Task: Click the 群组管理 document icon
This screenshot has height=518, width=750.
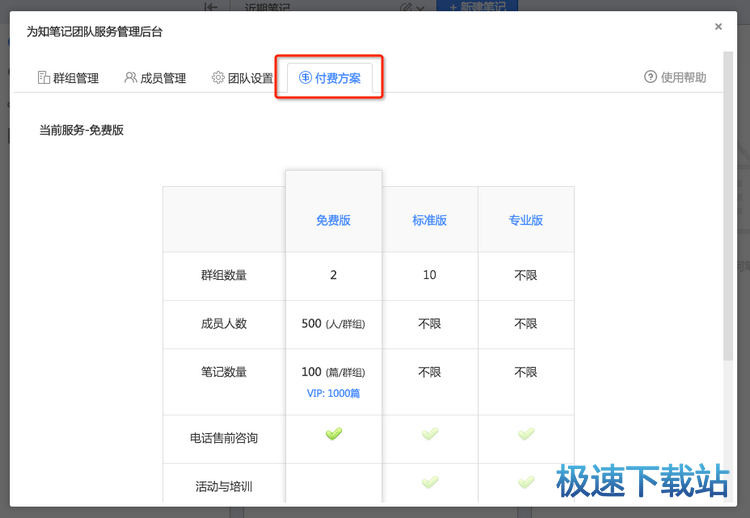Action: 44,77
